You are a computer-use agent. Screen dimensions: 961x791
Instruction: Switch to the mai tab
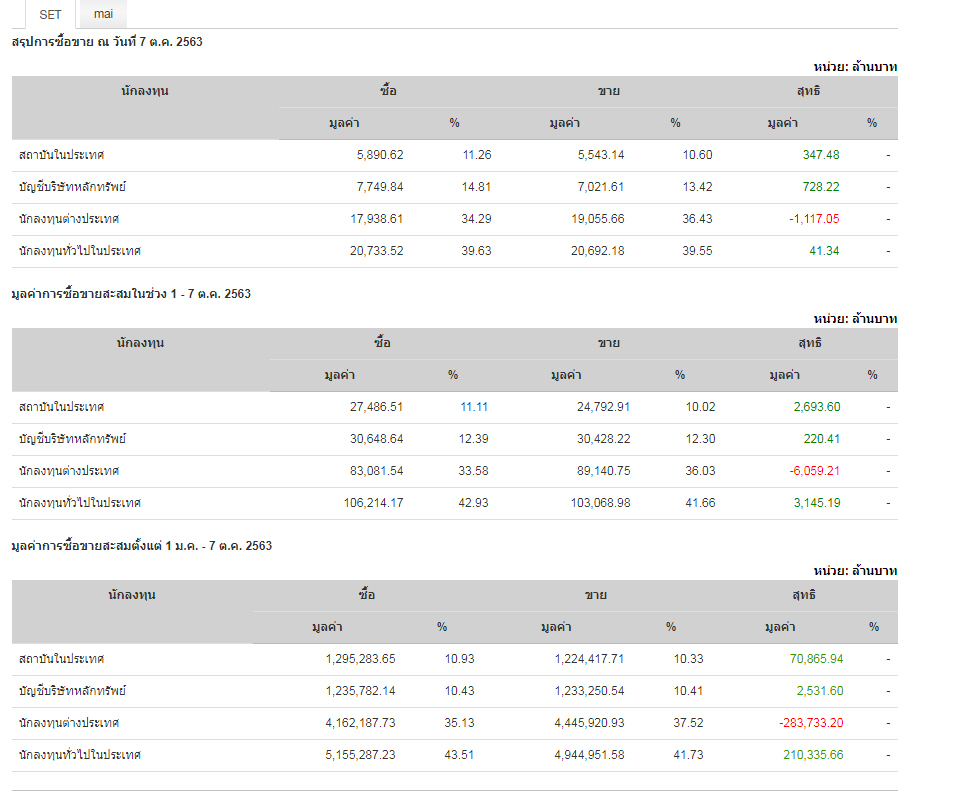coord(103,14)
